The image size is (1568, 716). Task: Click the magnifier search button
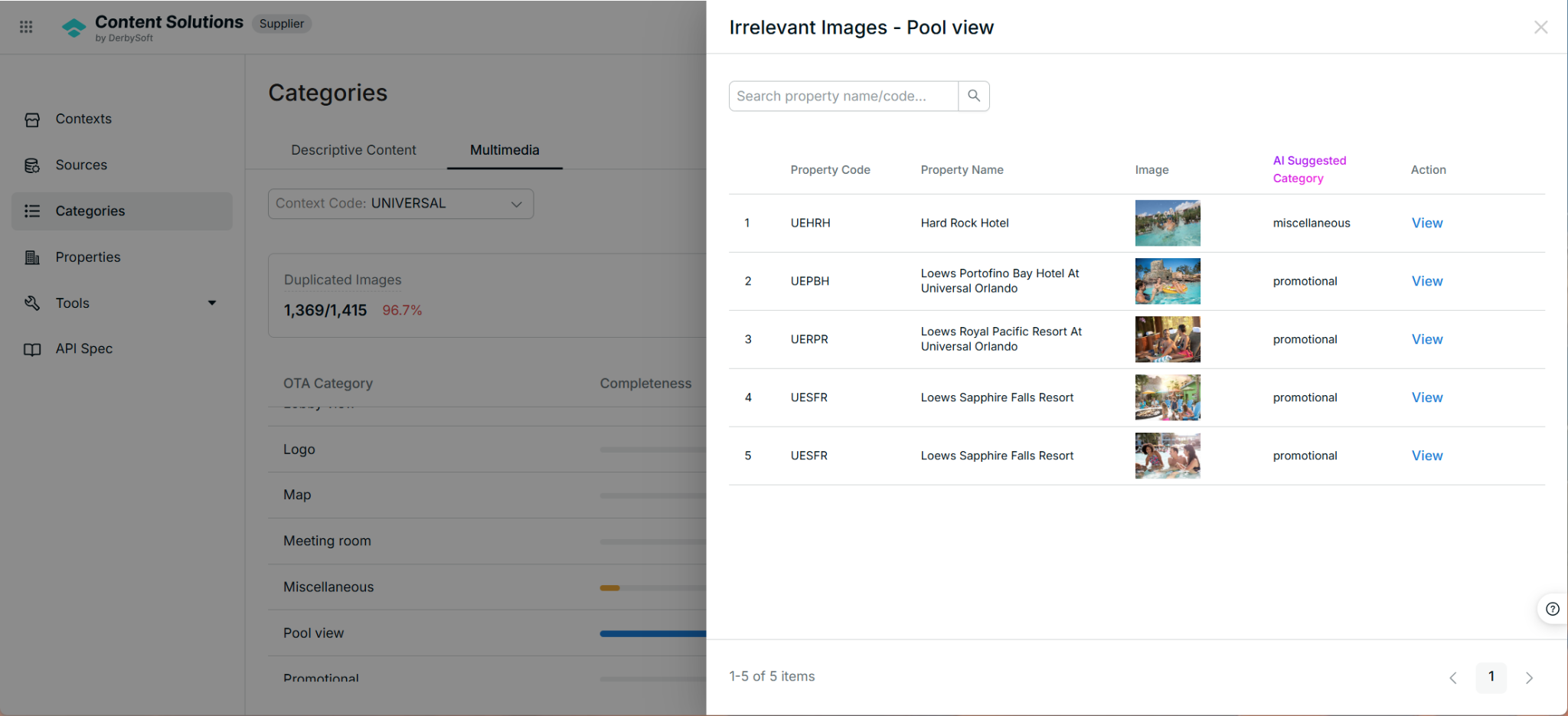(974, 96)
